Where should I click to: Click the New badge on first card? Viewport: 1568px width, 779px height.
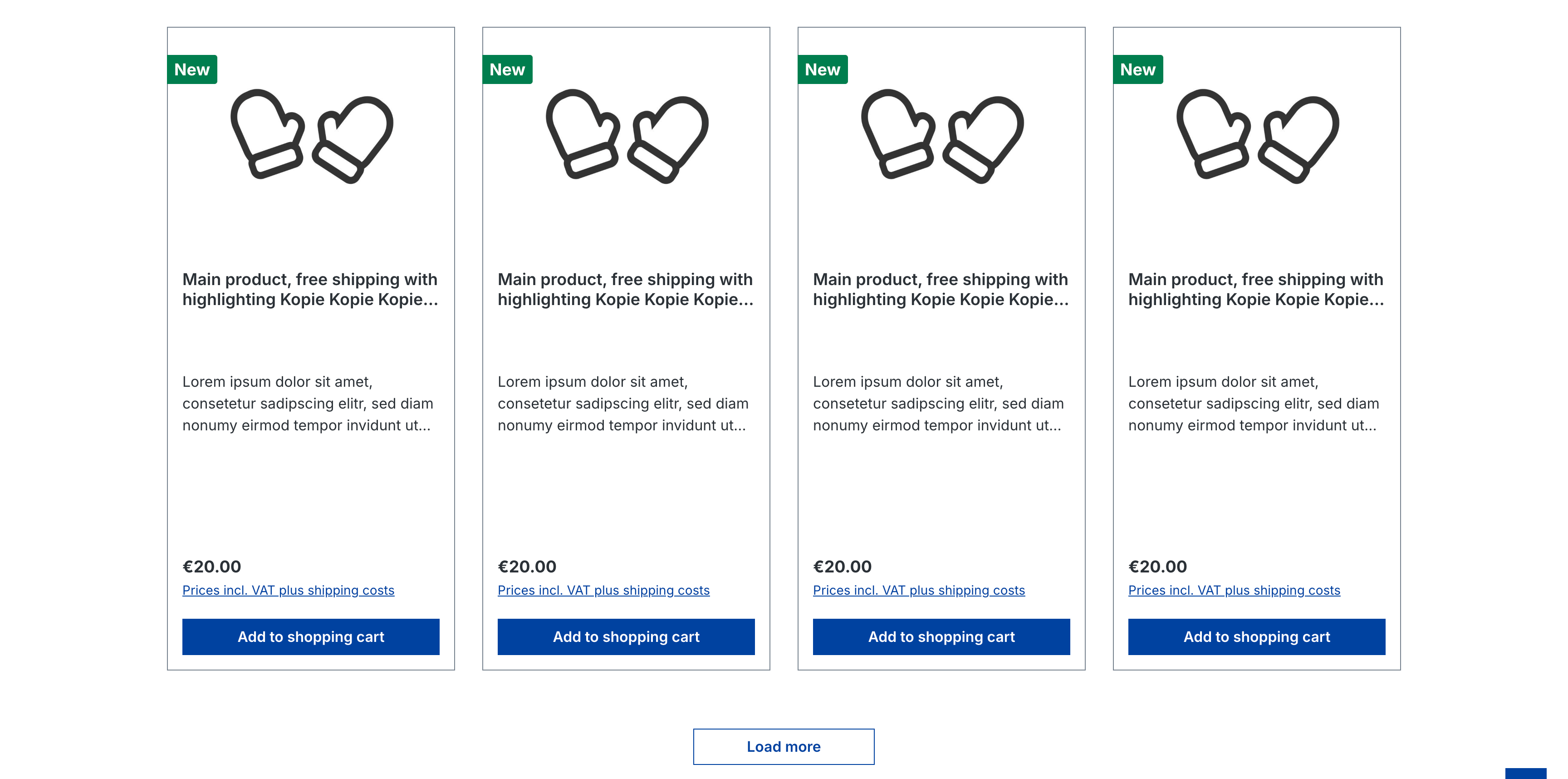(192, 69)
